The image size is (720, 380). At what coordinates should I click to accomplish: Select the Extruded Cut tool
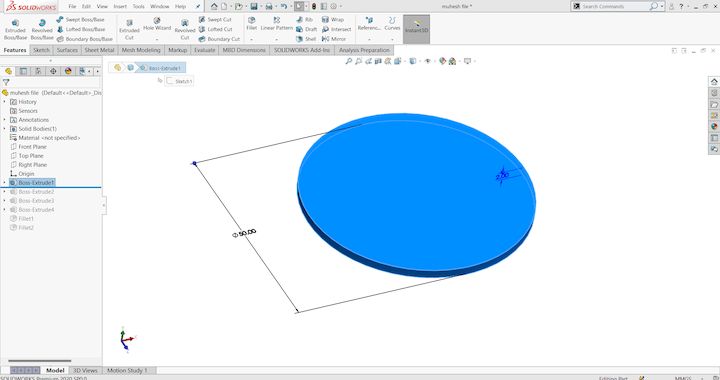click(129, 29)
